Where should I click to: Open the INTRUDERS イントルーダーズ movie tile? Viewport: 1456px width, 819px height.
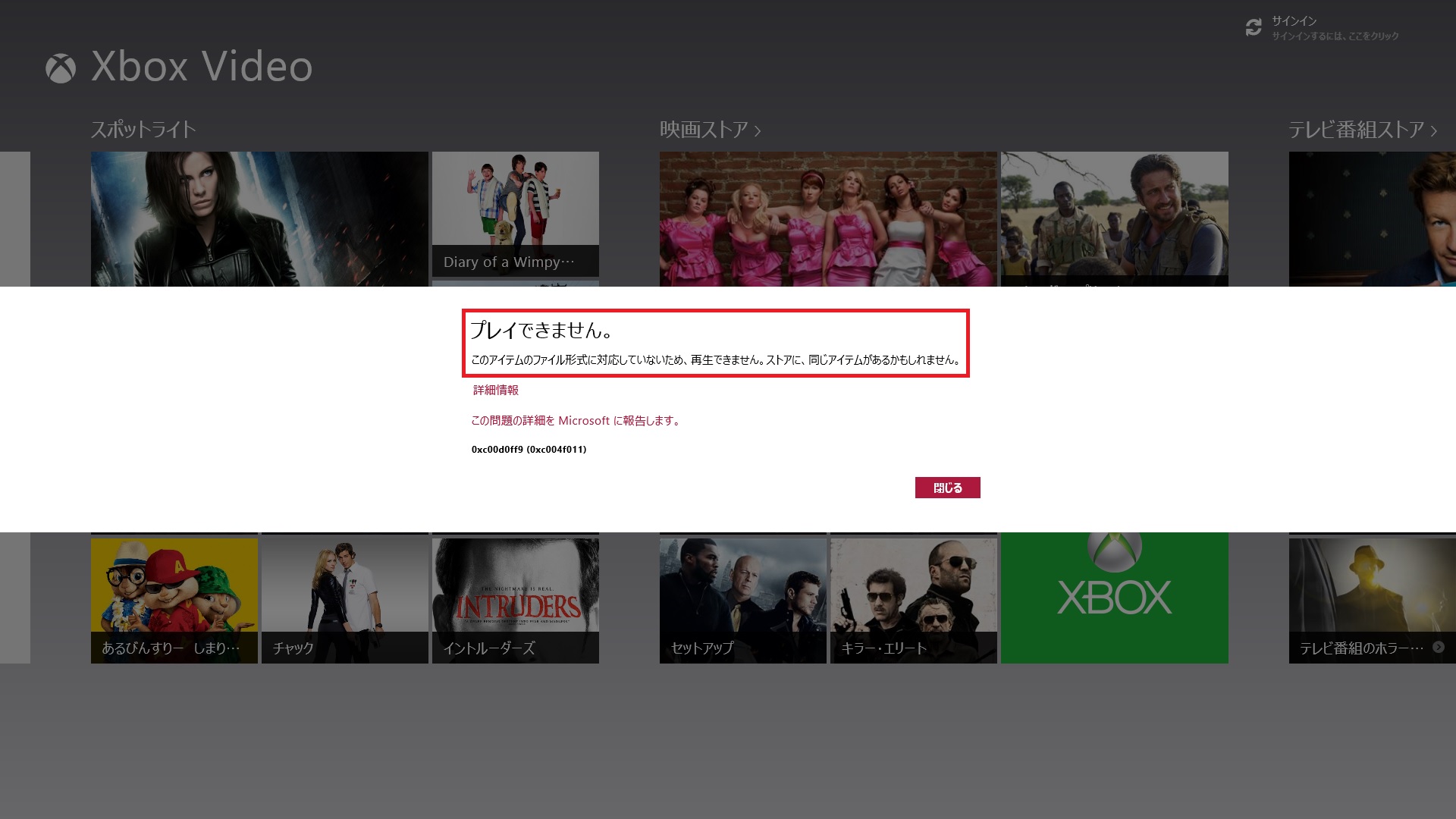[x=515, y=599]
